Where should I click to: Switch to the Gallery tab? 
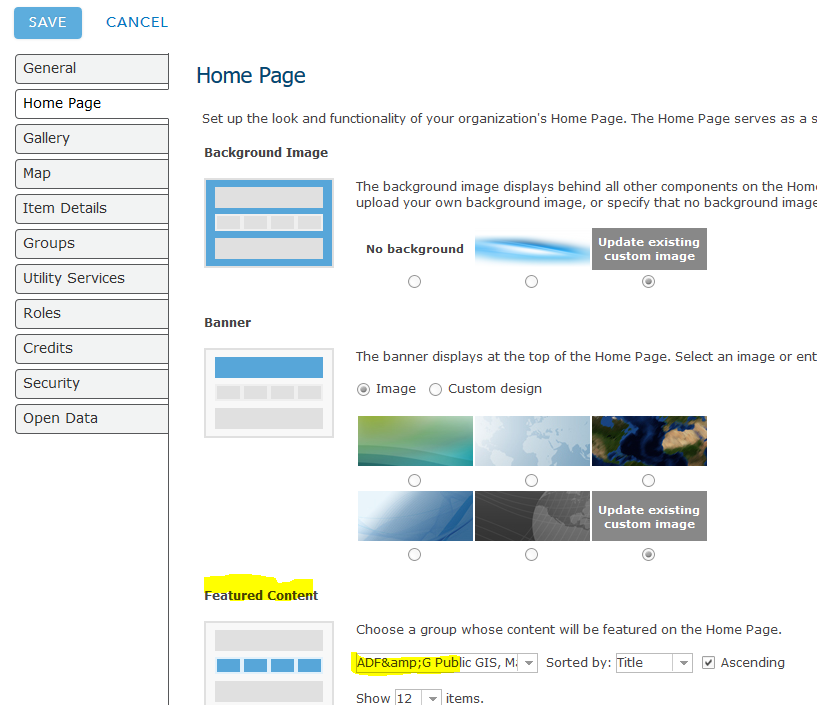pos(92,138)
